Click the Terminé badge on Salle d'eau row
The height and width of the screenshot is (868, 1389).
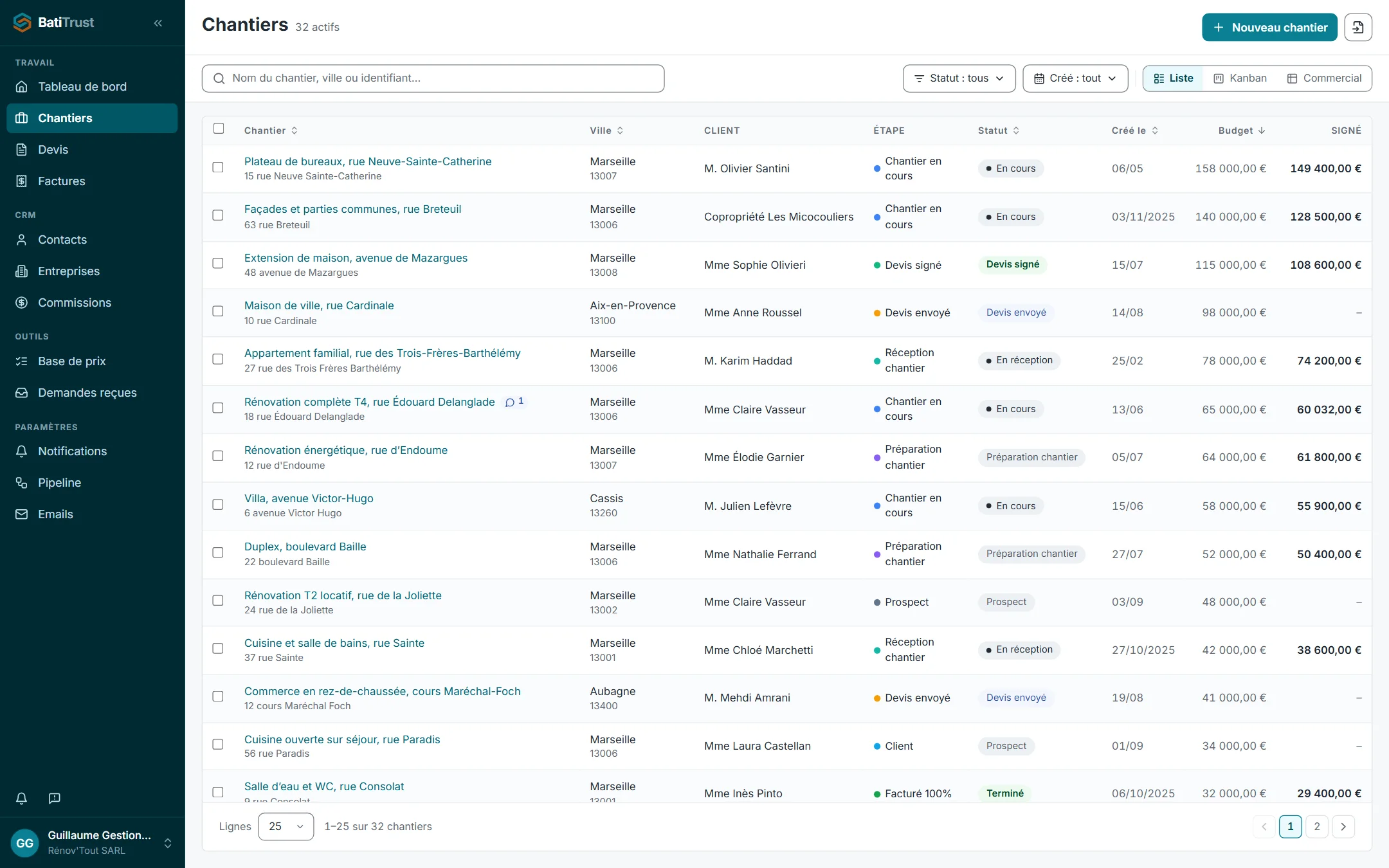(x=1004, y=793)
